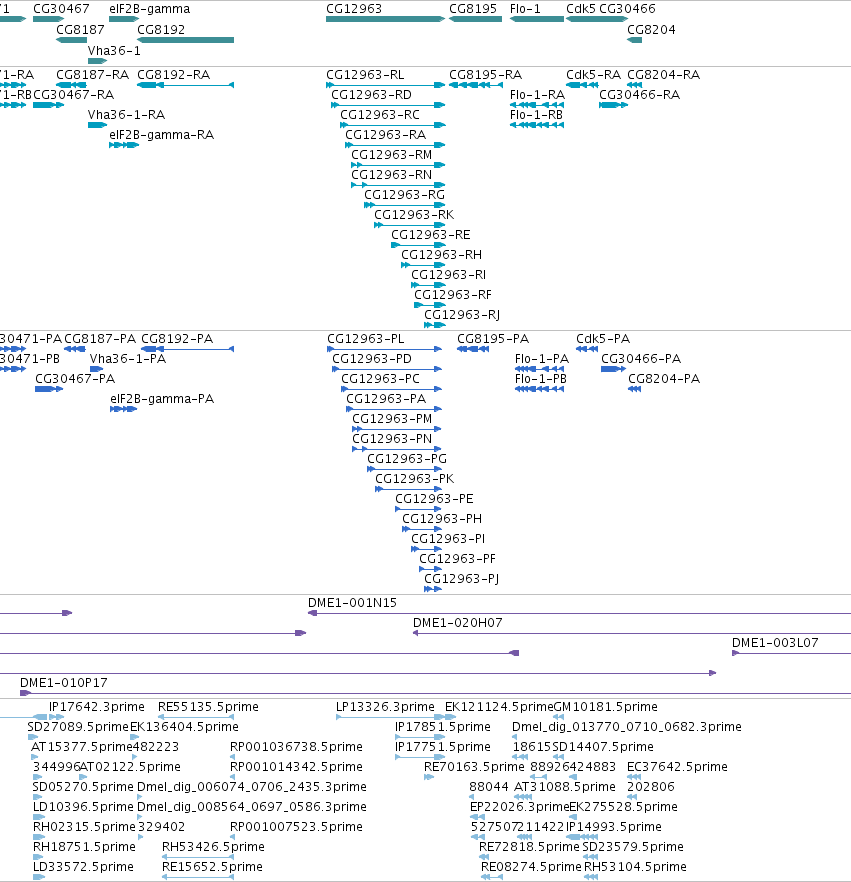
Task: Select EST RP001036738.5prime
Action: click(232, 757)
